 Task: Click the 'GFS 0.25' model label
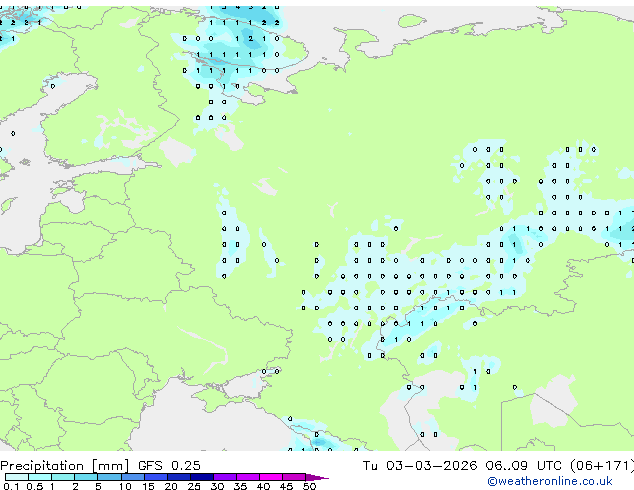(x=169, y=466)
